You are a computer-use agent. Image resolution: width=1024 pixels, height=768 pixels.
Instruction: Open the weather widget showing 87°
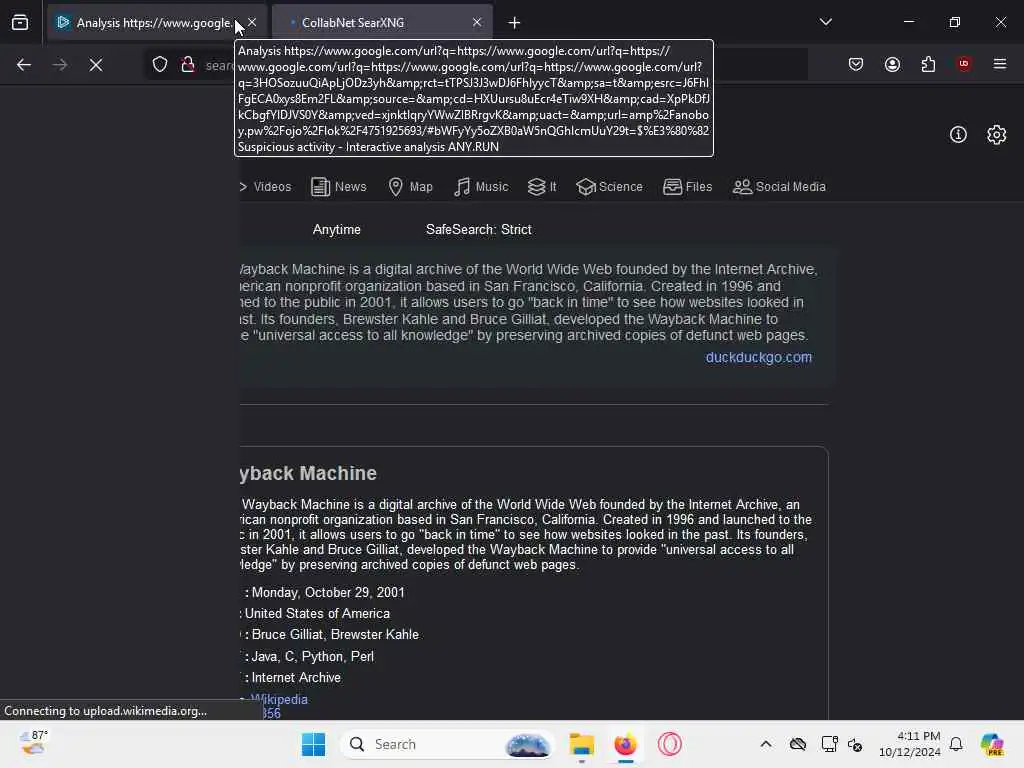tap(33, 744)
